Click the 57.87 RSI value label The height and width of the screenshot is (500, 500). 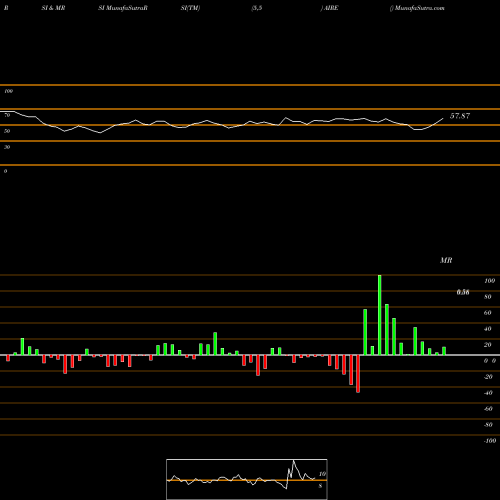pyautogui.click(x=460, y=116)
